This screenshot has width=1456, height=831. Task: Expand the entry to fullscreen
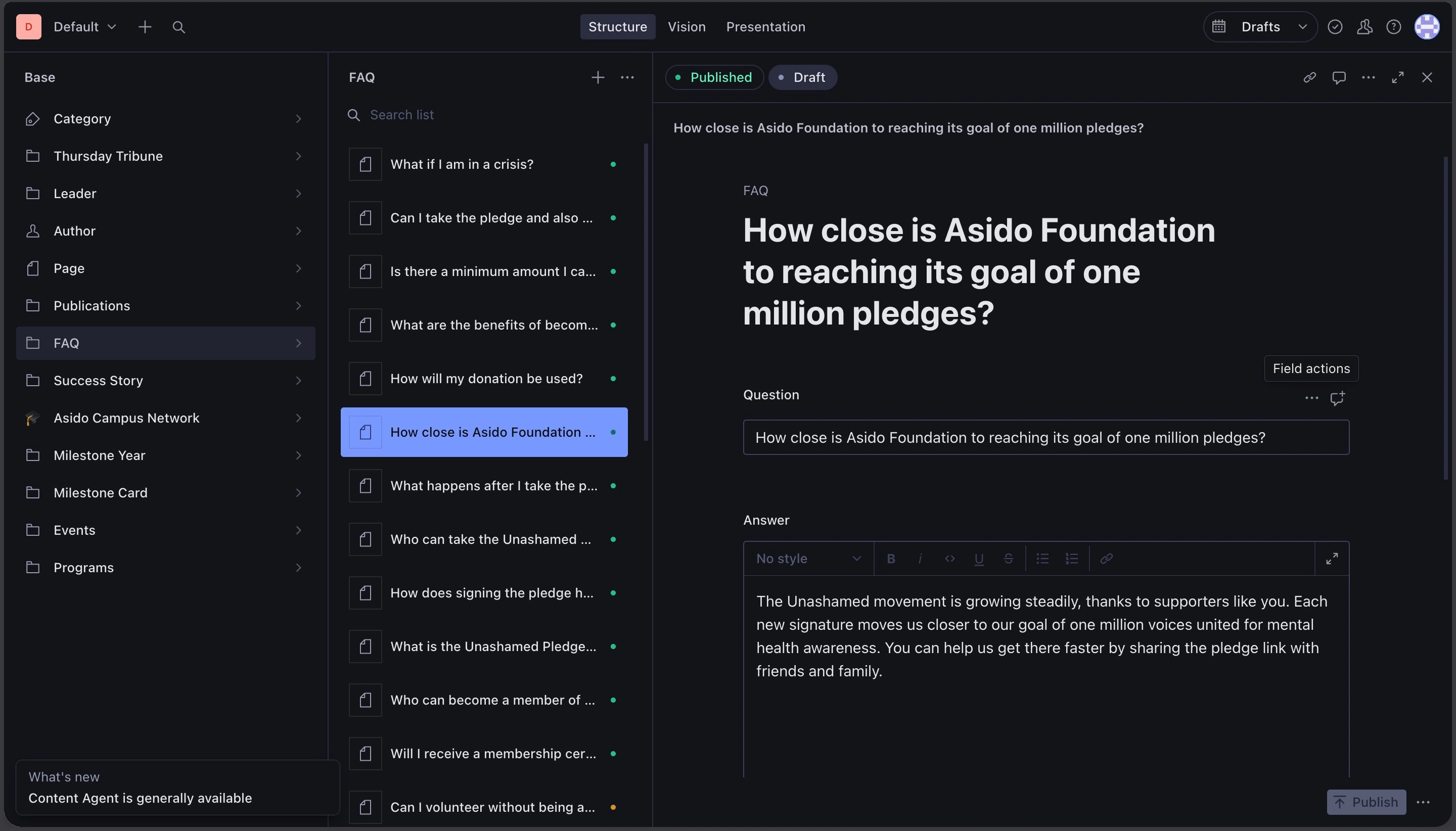tap(1398, 77)
